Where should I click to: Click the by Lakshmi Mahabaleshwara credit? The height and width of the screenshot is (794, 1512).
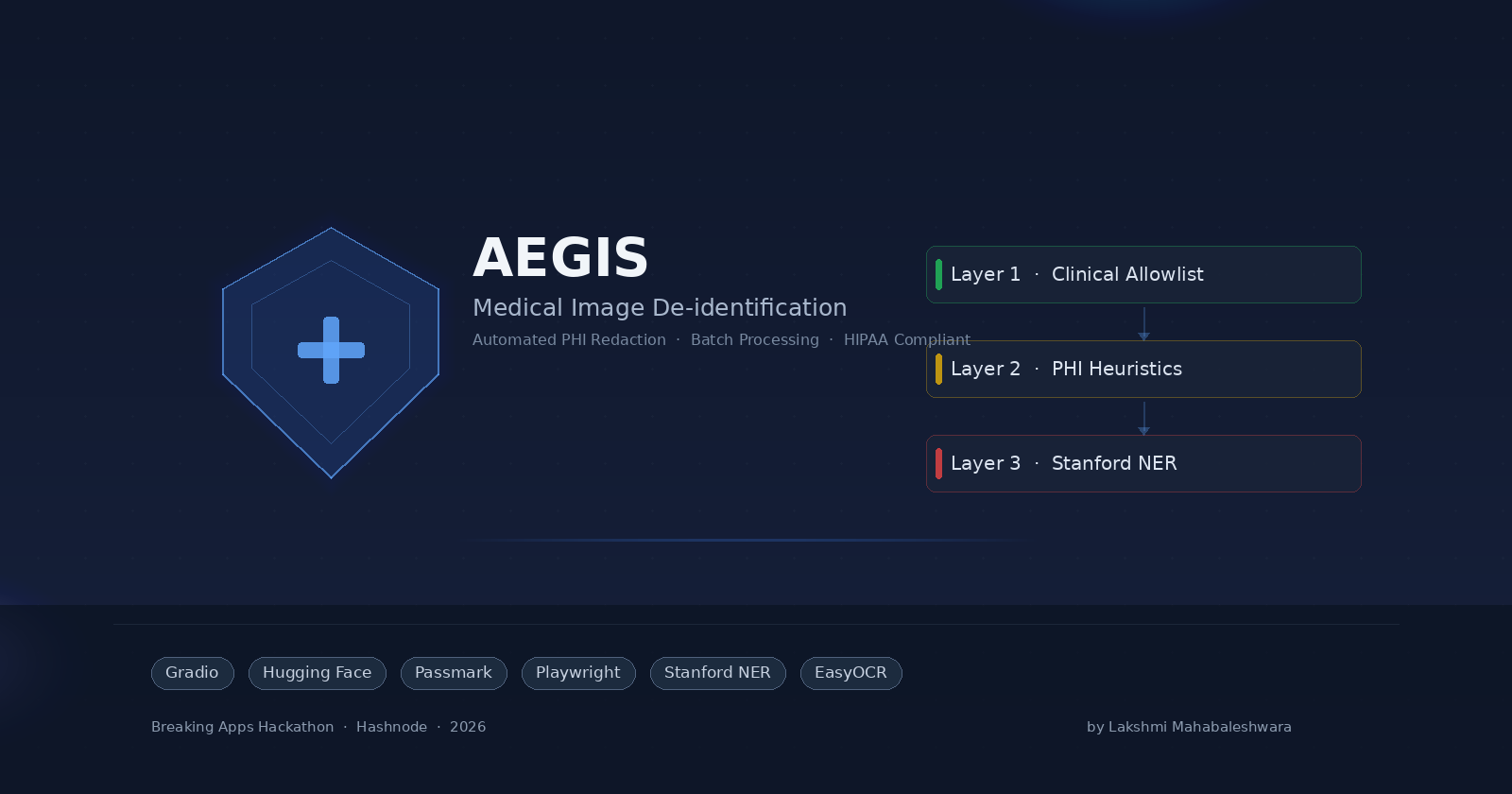point(1189,727)
